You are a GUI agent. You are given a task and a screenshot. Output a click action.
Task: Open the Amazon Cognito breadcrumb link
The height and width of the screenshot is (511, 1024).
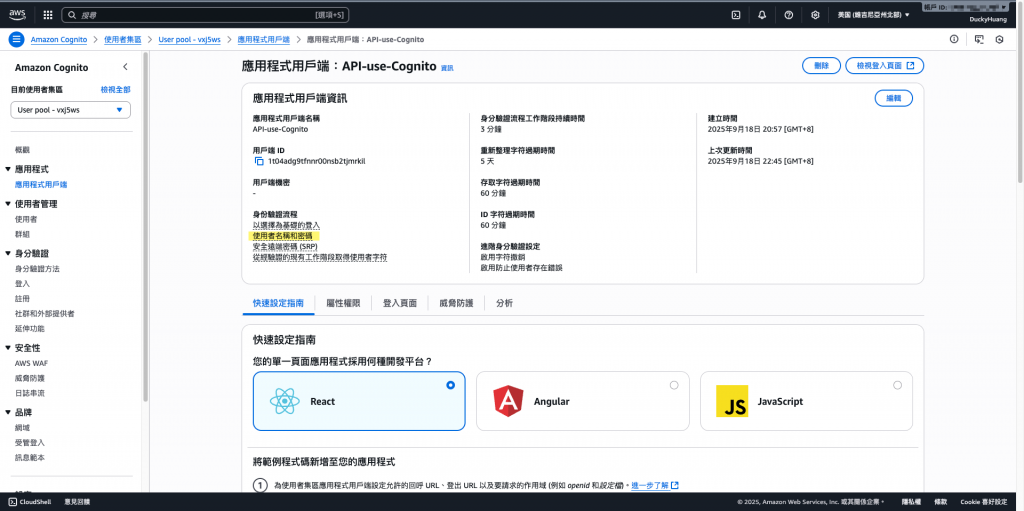tap(59, 39)
